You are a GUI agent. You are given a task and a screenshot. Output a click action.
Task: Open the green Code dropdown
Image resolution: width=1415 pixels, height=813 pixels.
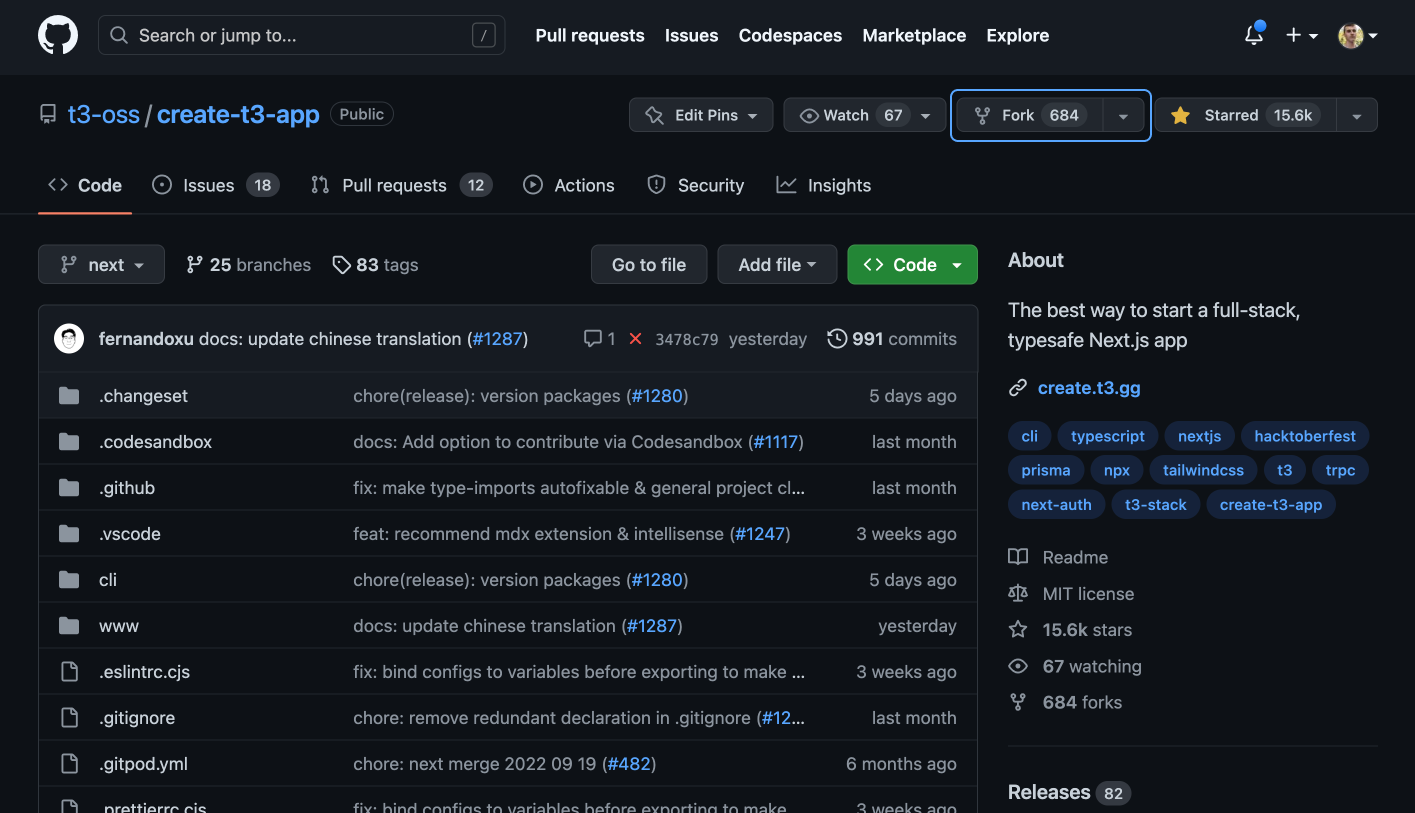coord(912,265)
